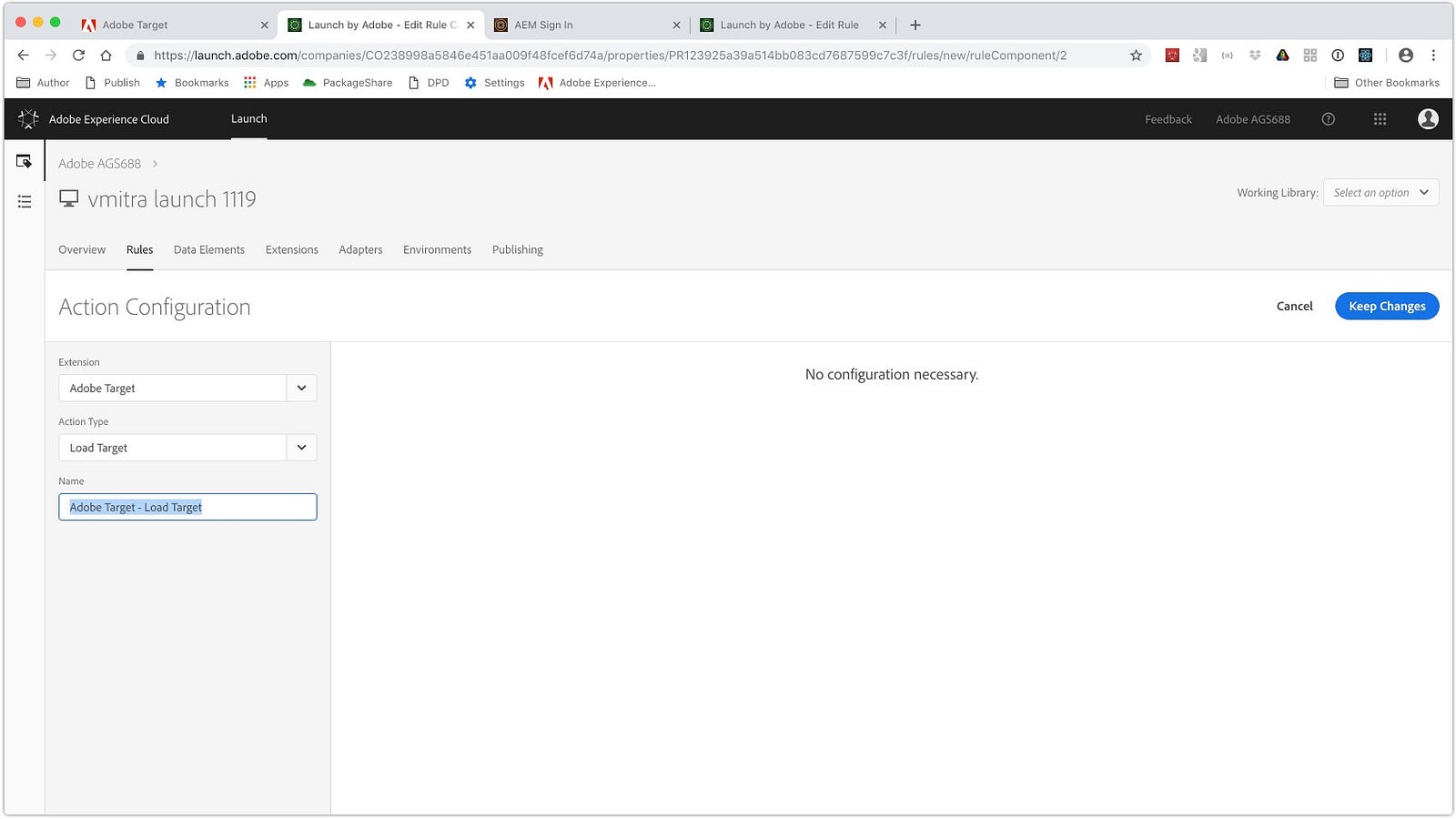Click the Adobe Experience Cloud logo icon

click(x=28, y=119)
